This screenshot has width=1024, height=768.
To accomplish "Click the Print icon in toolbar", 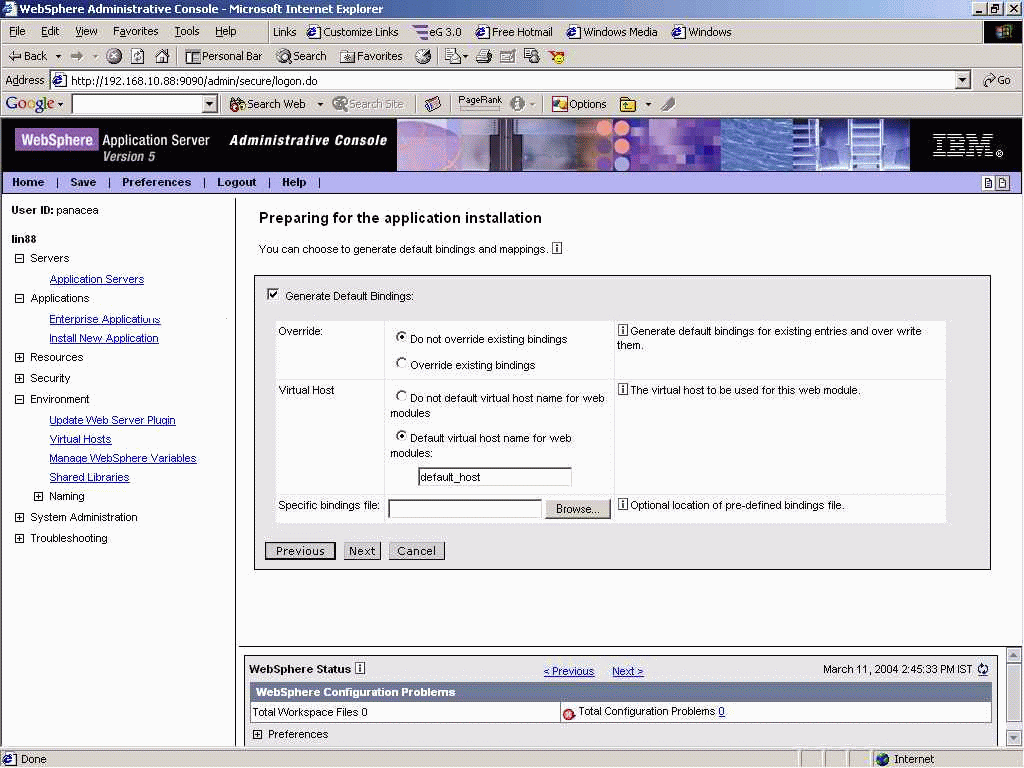I will point(483,56).
